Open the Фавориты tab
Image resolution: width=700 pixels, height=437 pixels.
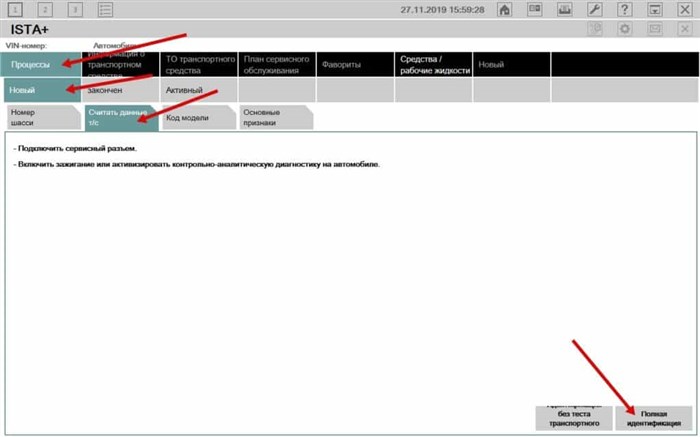[355, 65]
